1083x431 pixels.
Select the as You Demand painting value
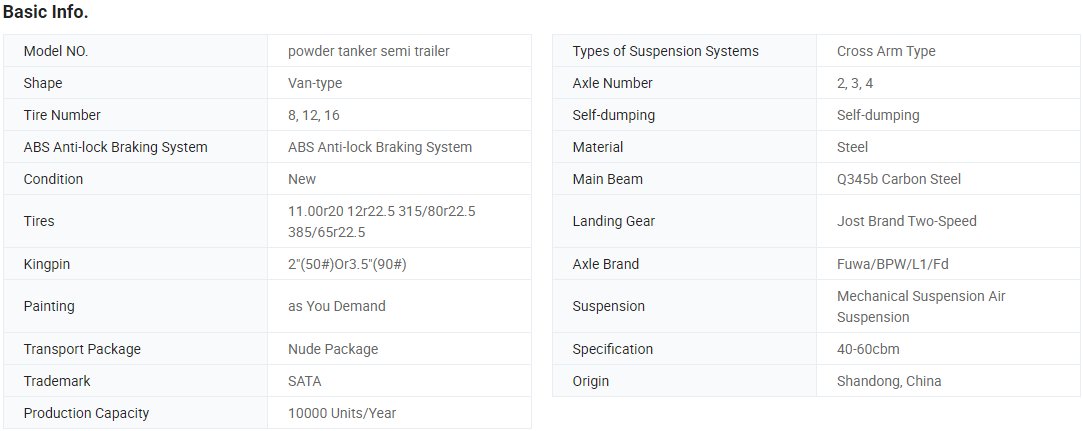337,306
